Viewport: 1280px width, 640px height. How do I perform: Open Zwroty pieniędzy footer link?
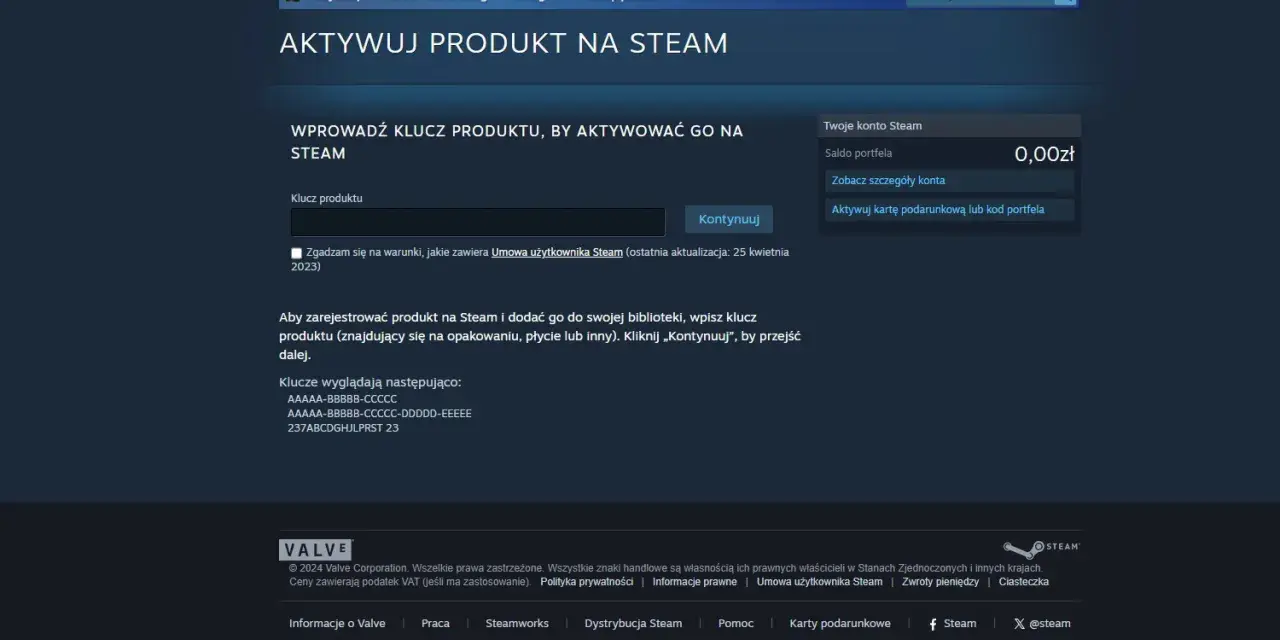coord(941,582)
